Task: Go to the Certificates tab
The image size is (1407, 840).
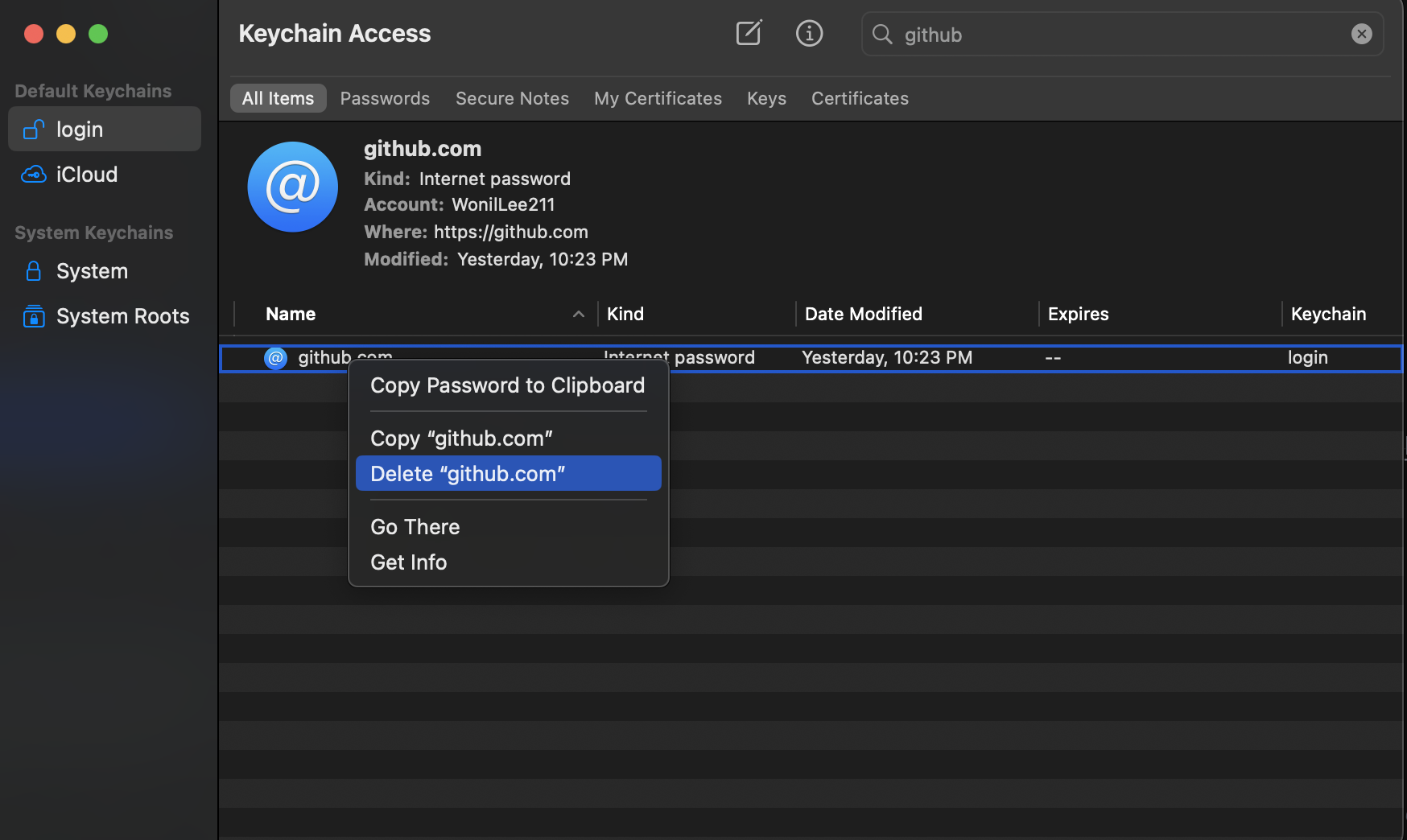Action: click(860, 98)
